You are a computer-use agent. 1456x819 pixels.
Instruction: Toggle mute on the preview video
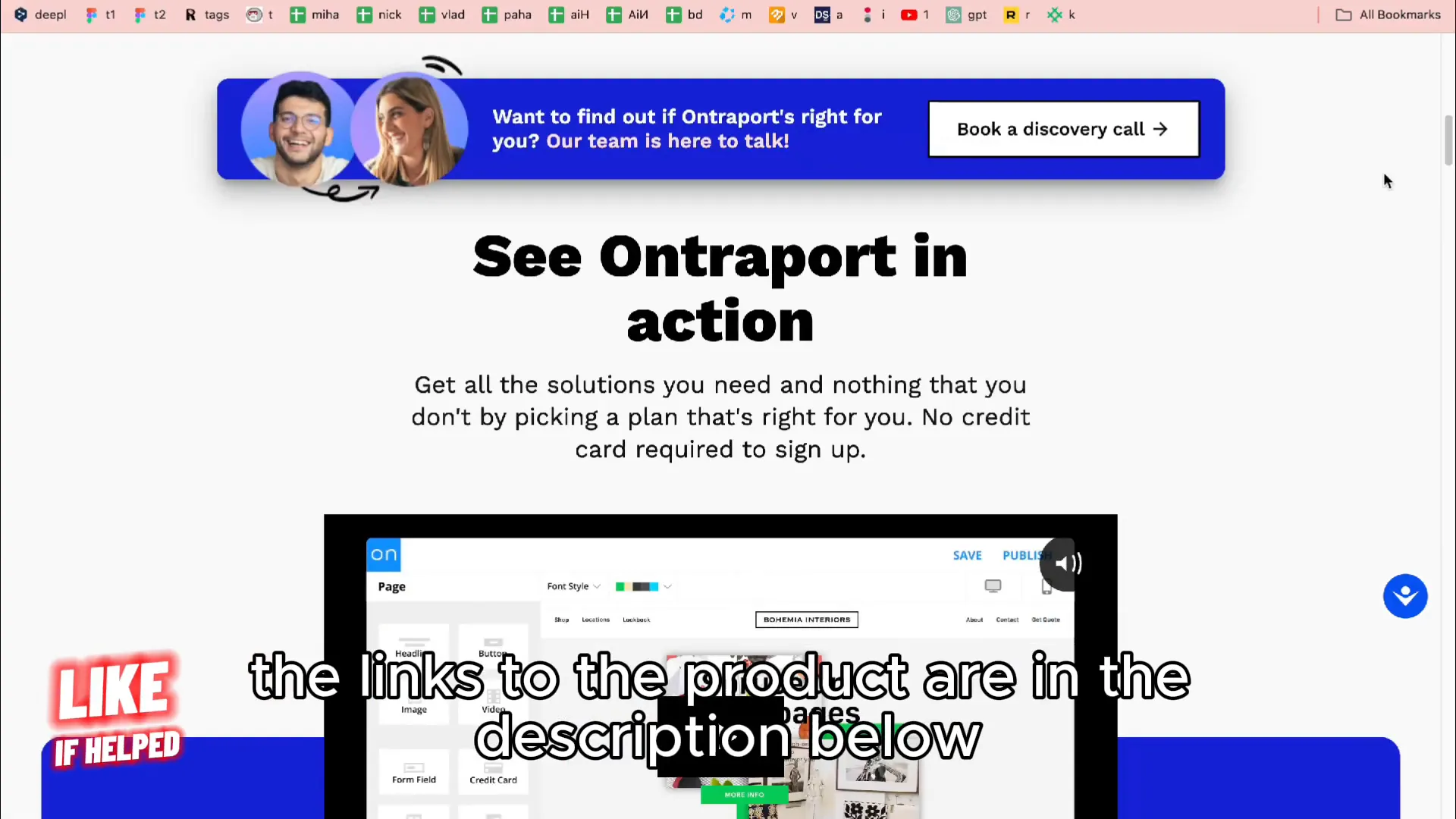(1063, 563)
